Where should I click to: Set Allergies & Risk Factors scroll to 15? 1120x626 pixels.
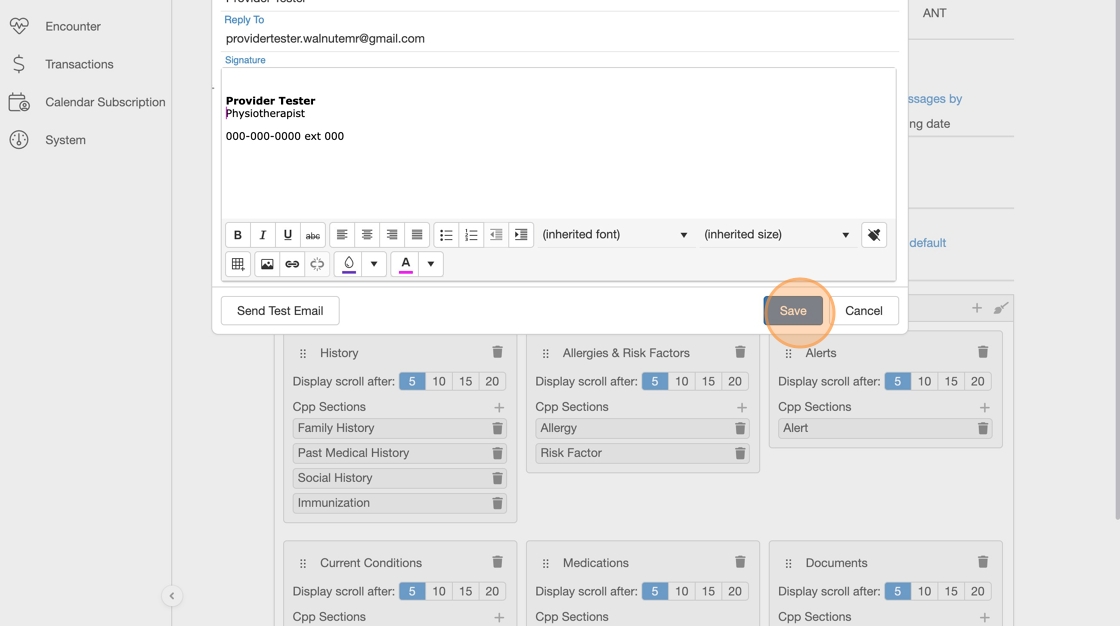point(708,381)
